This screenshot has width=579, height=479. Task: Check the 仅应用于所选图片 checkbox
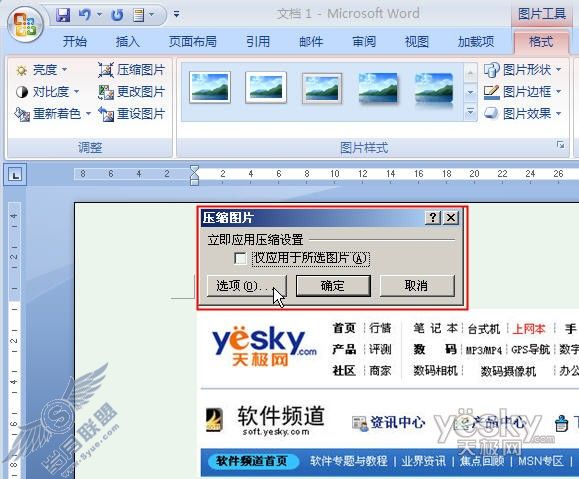[x=240, y=258]
